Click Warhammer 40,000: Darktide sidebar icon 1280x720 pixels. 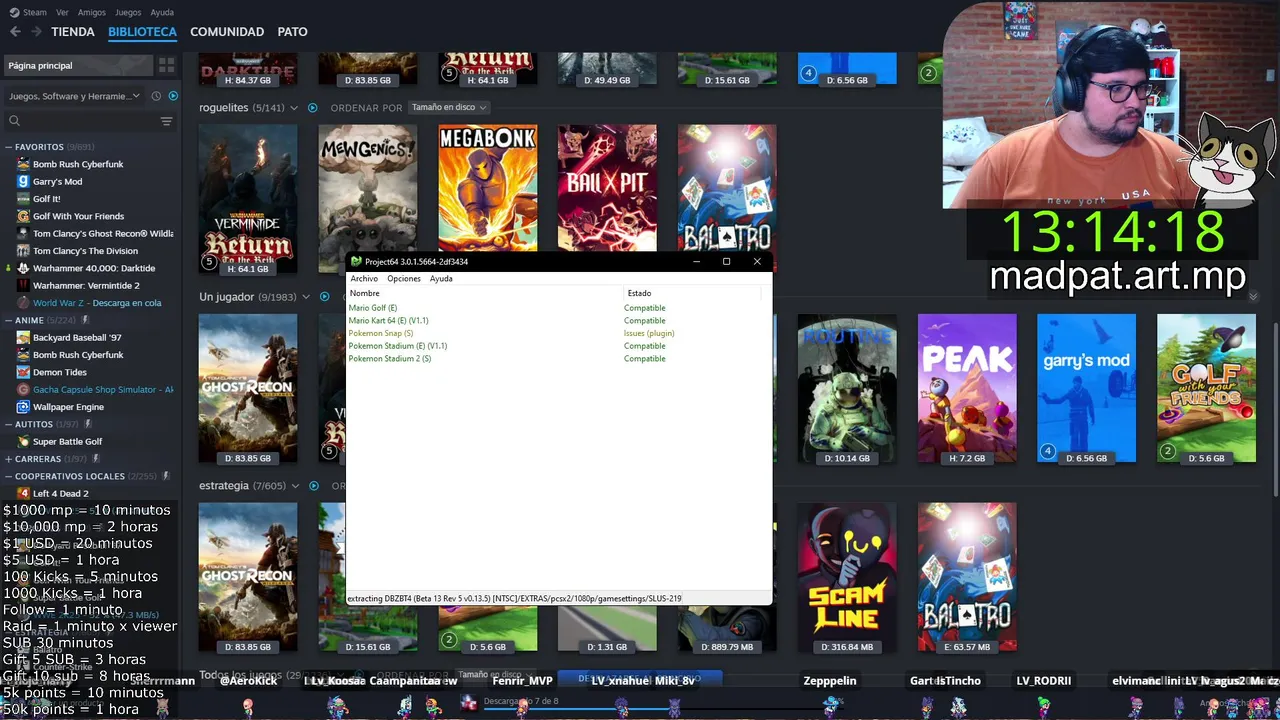coord(23,268)
